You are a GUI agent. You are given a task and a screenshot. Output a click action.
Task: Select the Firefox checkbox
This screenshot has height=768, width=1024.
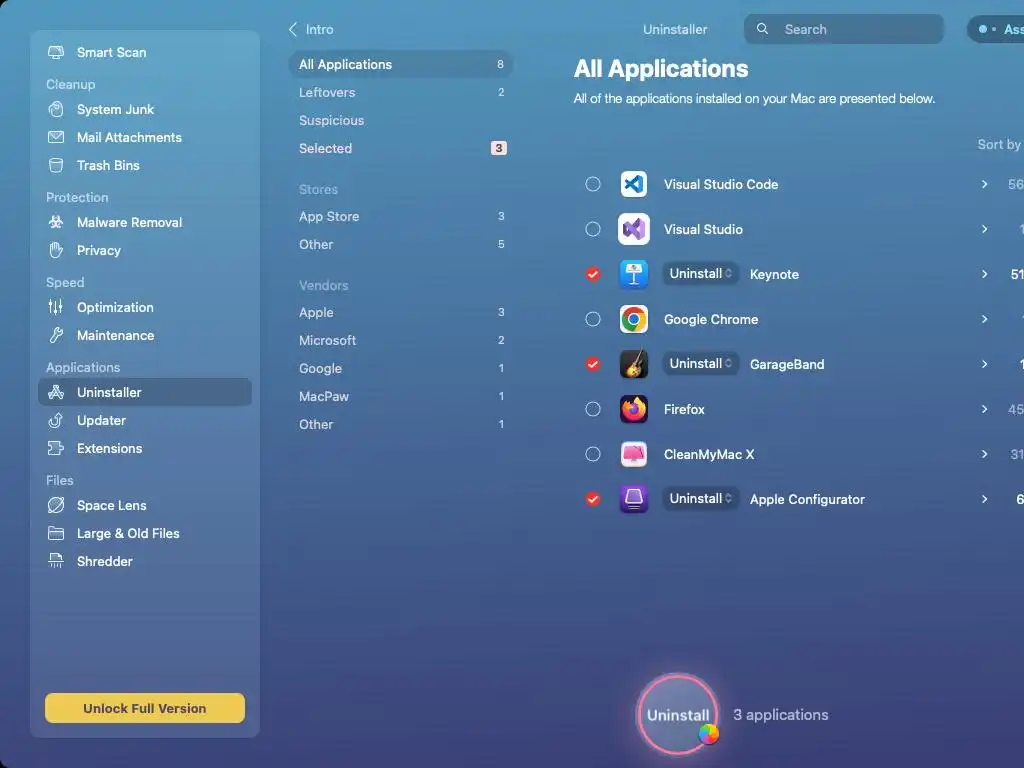(592, 409)
